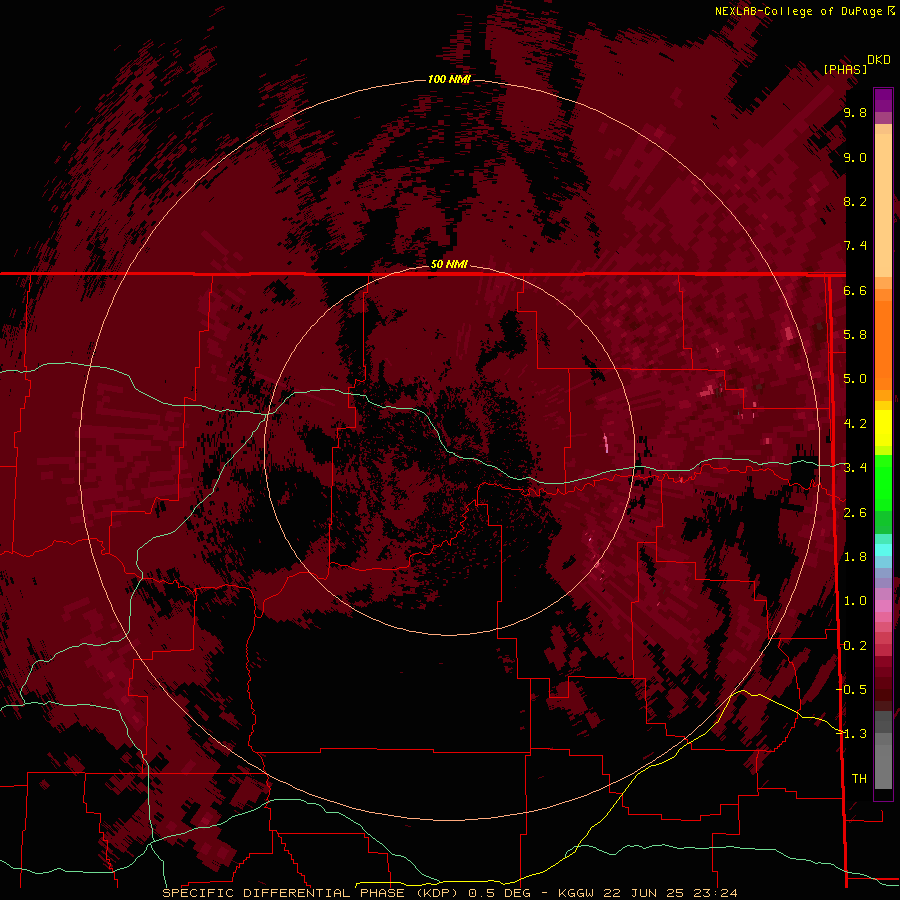Click the 100 NMI range ring label
900x900 pixels.
(x=449, y=79)
